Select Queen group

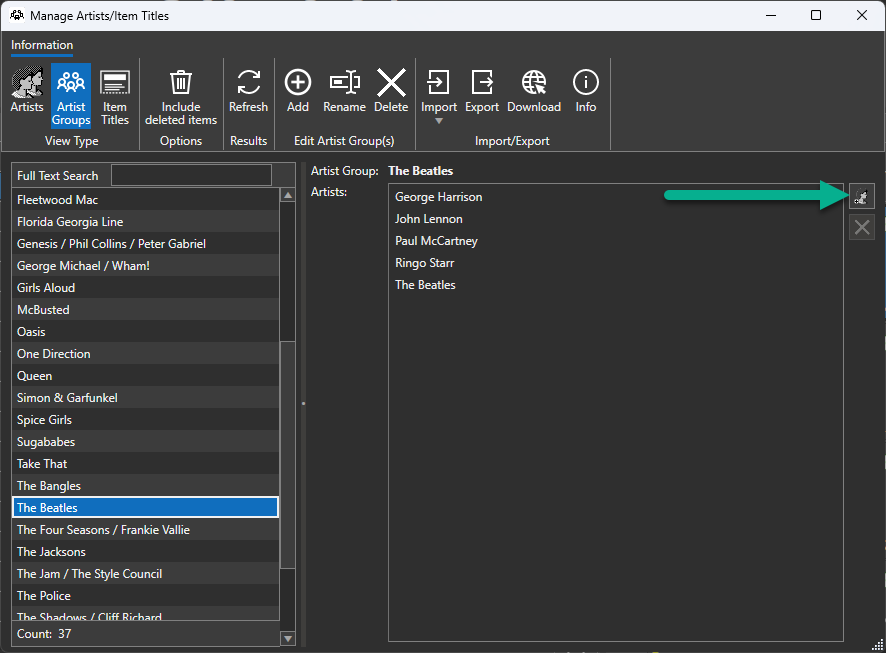coord(145,376)
